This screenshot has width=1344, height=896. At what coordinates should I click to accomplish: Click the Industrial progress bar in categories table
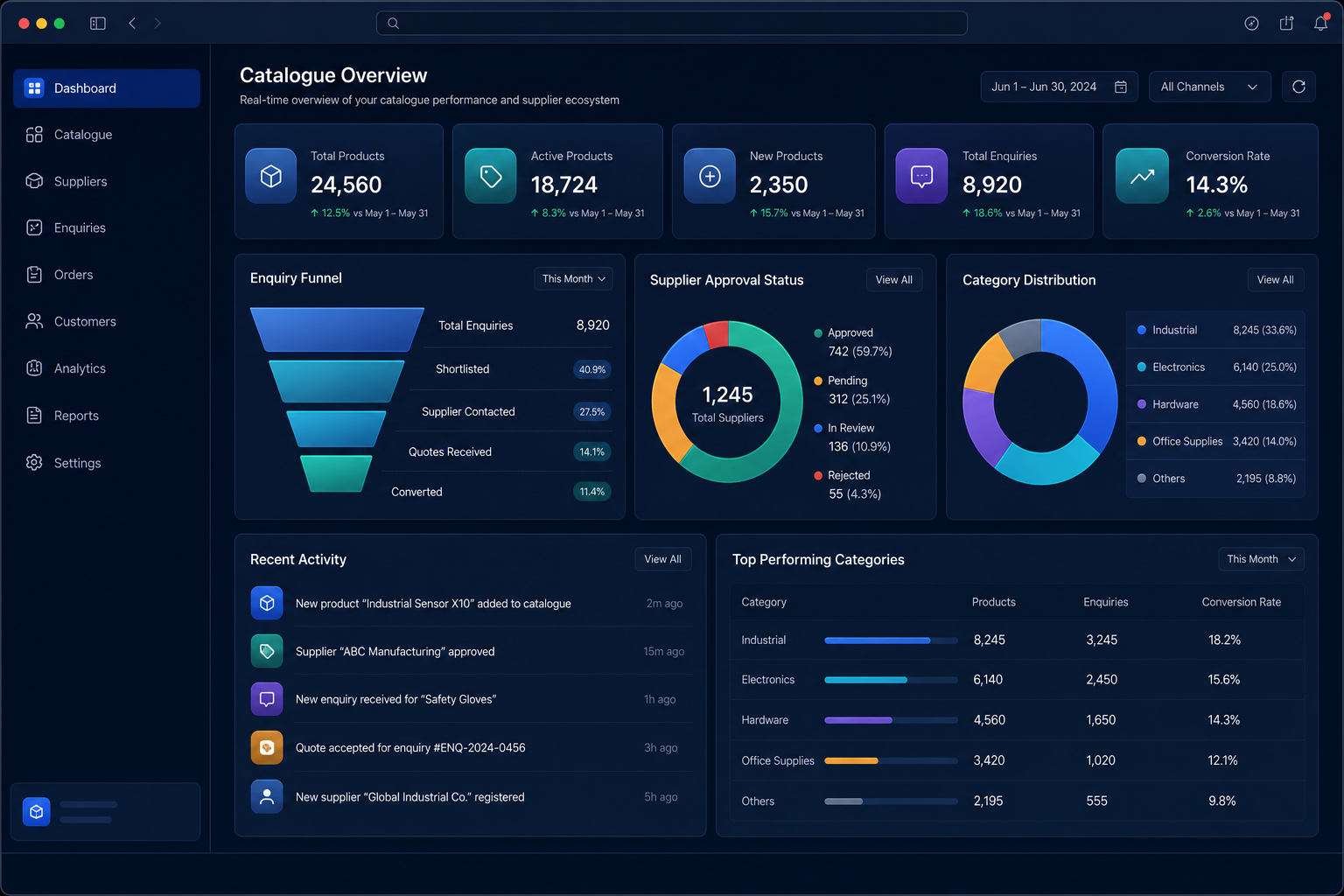pos(891,640)
